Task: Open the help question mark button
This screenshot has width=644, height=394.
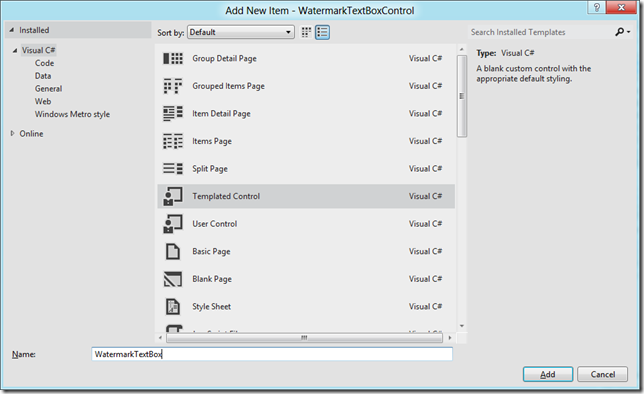Action: [x=597, y=7]
